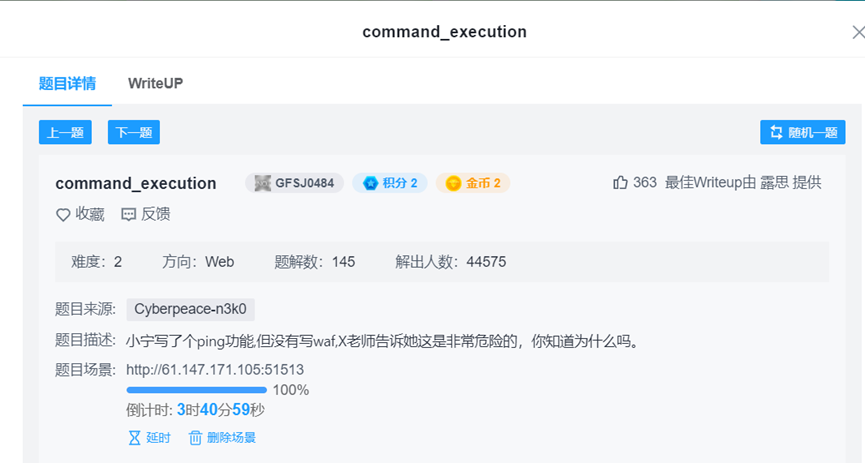Click the GFSJ0484 challenge ID badge icon

pos(263,183)
